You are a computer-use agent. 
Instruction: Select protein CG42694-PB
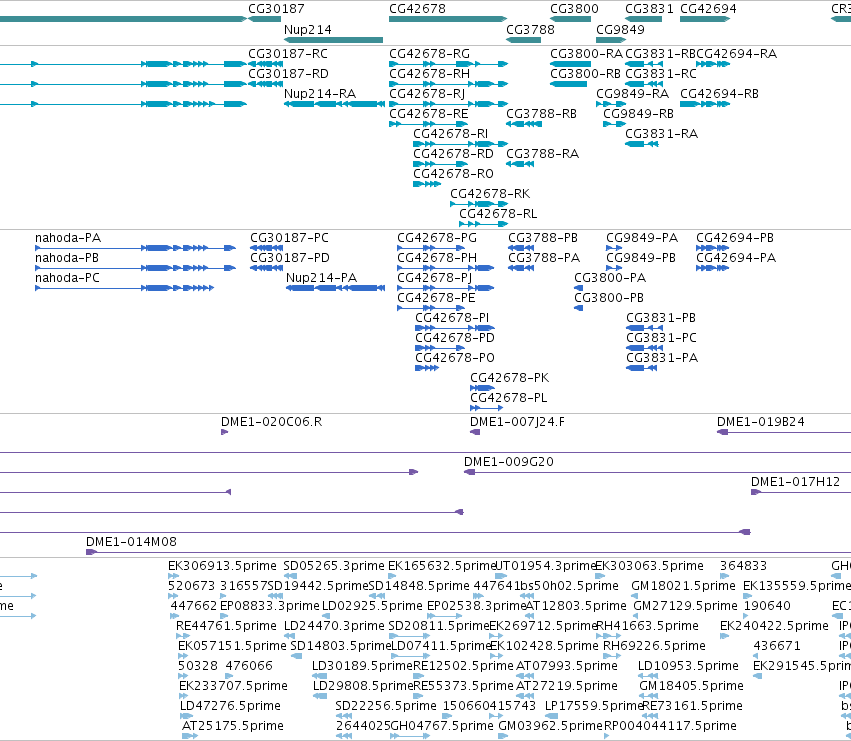coord(735,238)
